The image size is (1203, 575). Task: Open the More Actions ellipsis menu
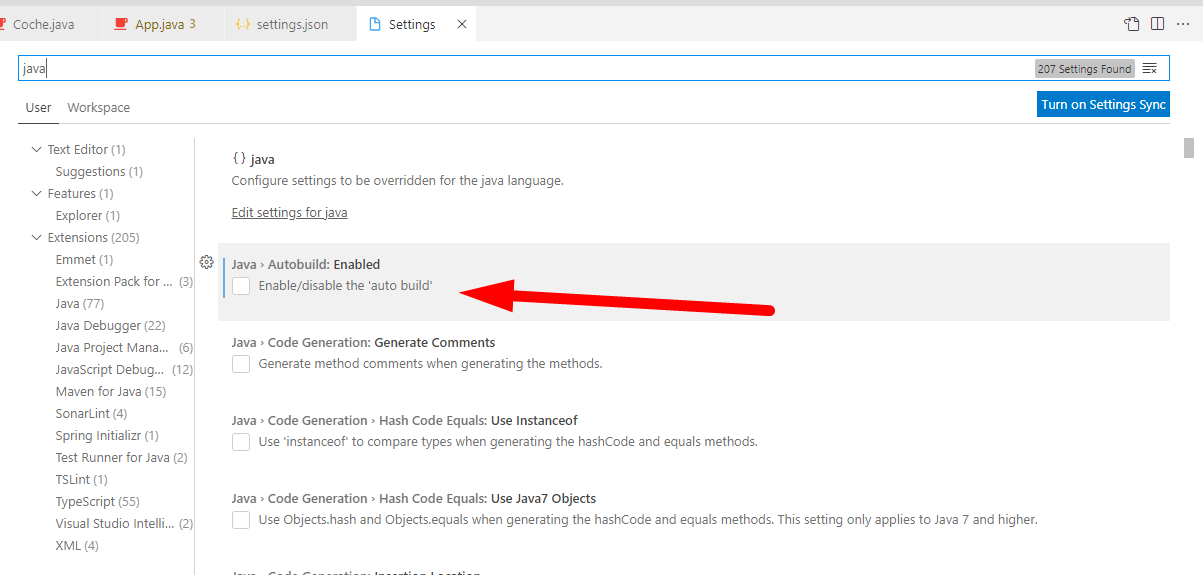[x=1183, y=24]
